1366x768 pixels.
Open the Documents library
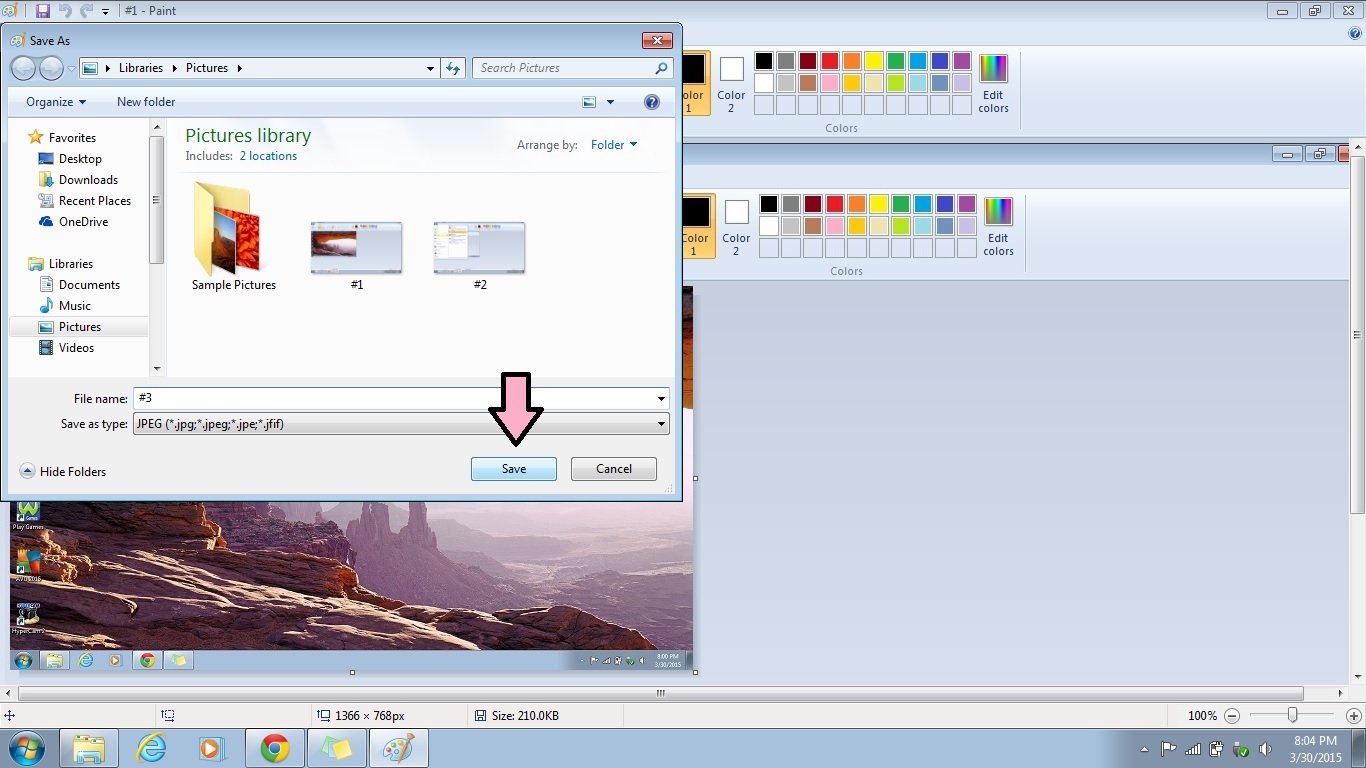(89, 285)
